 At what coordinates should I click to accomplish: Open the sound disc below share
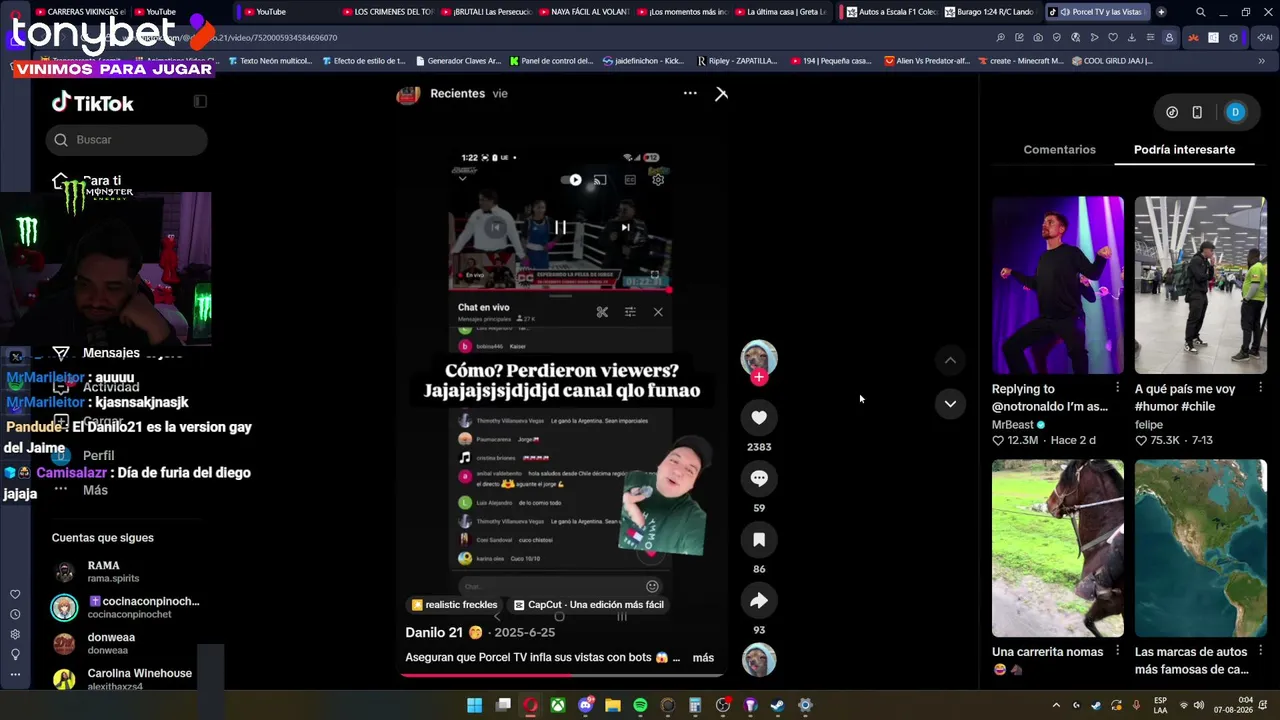(x=759, y=660)
